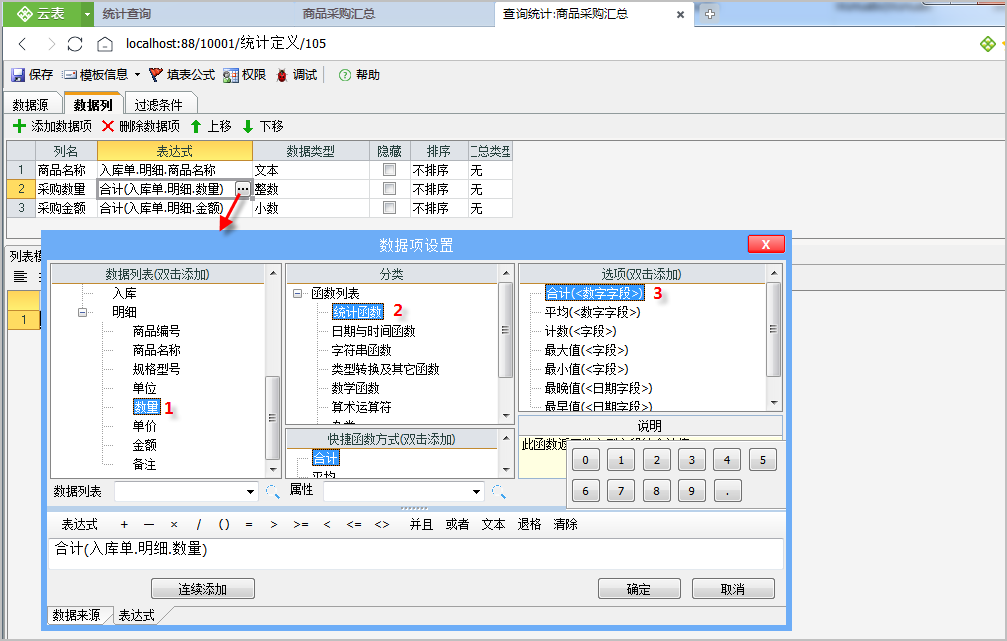Select 数量 in the data list tree

coord(146,407)
